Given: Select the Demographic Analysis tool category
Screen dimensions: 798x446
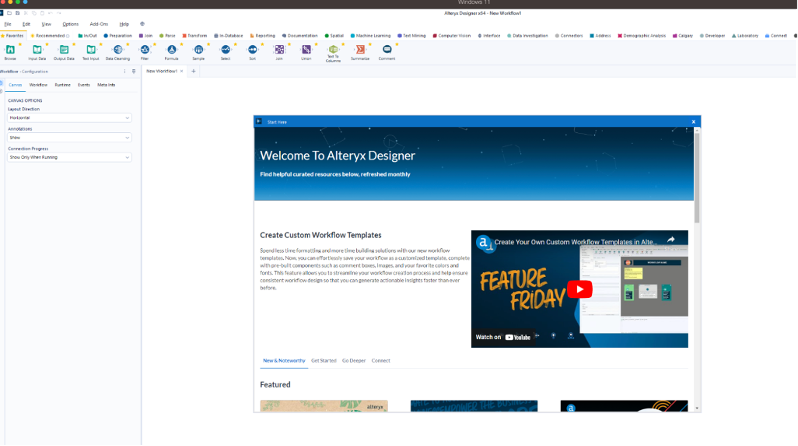Looking at the screenshot, I should [x=642, y=36].
